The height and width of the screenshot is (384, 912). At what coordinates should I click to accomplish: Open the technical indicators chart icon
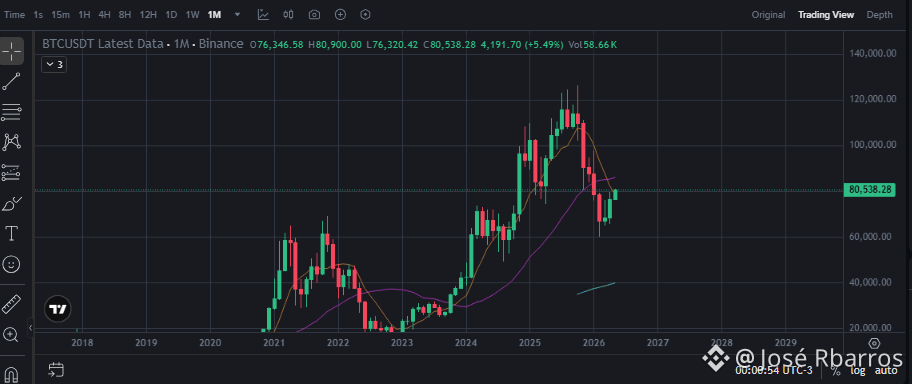point(263,15)
